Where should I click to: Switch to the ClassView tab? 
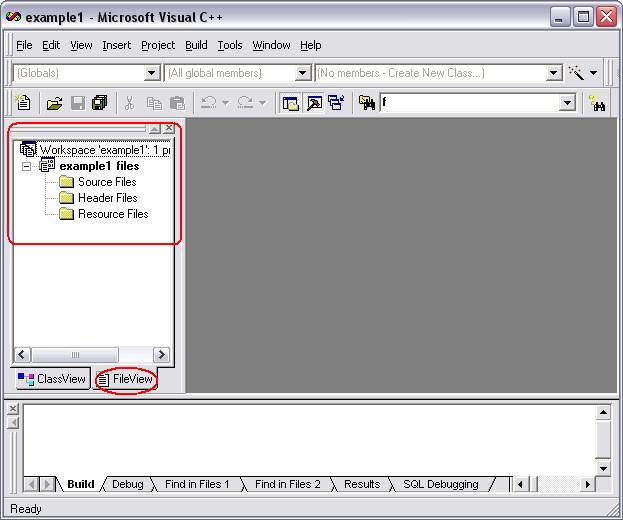(53, 379)
